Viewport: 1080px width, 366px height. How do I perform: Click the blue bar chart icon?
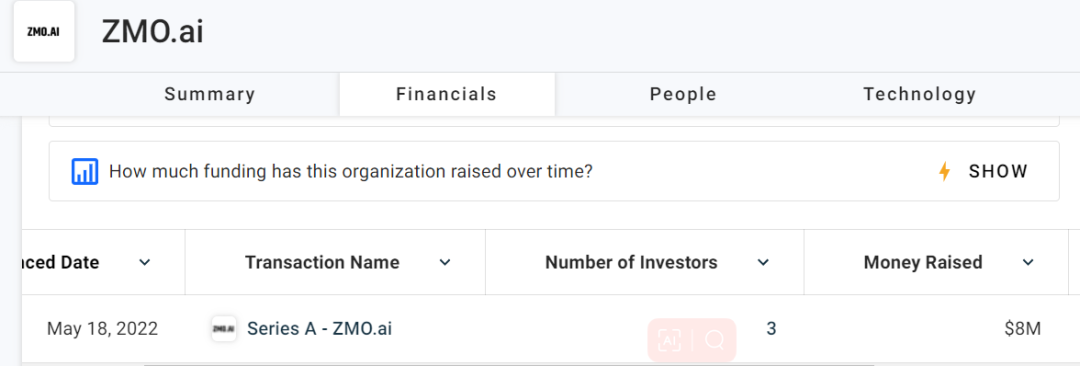tap(85, 172)
